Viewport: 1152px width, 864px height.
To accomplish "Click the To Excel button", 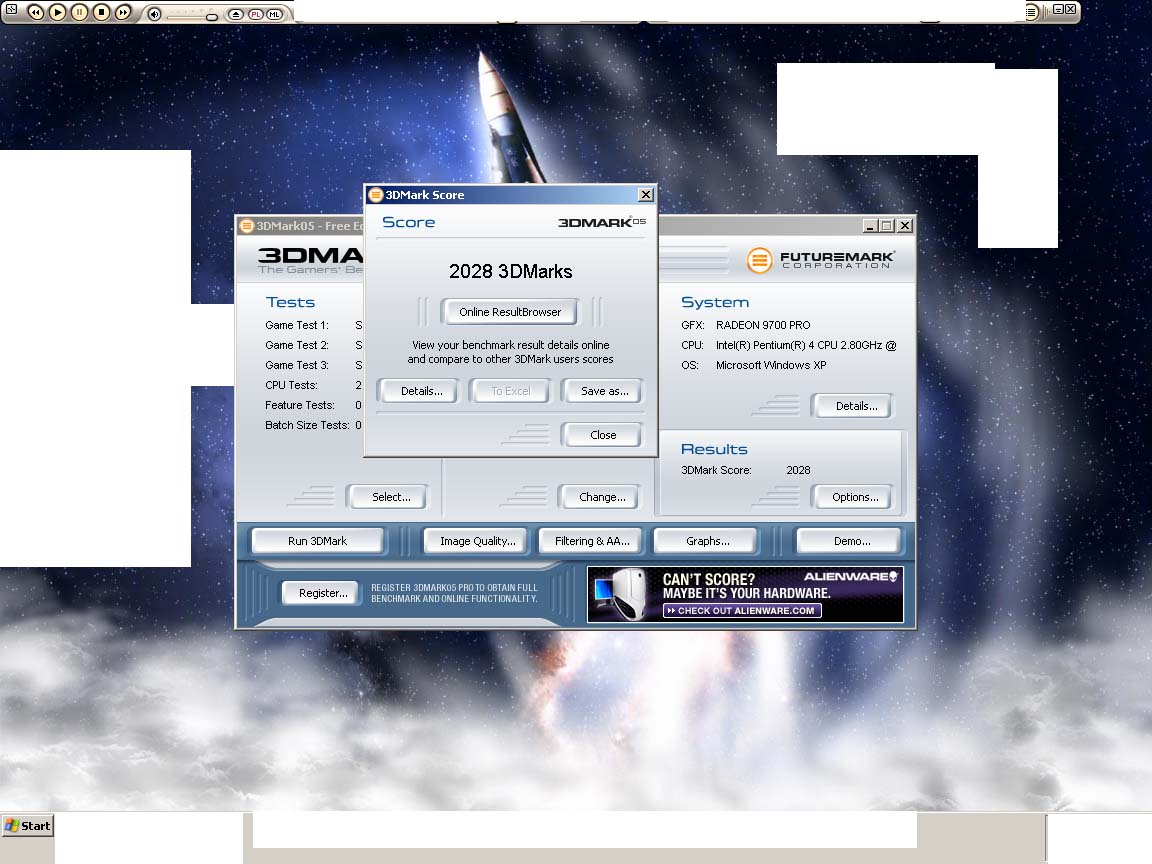I will coord(511,391).
